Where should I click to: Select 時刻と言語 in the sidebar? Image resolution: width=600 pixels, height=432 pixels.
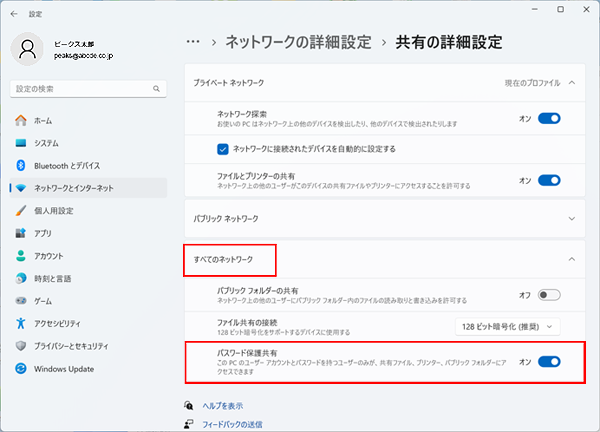54,278
